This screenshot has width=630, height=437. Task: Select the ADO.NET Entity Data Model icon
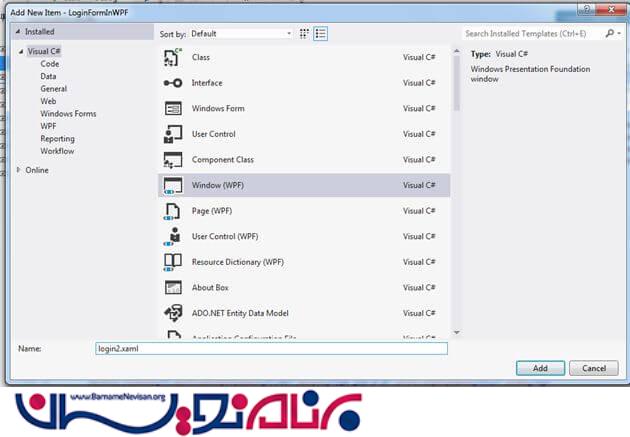[x=173, y=313]
